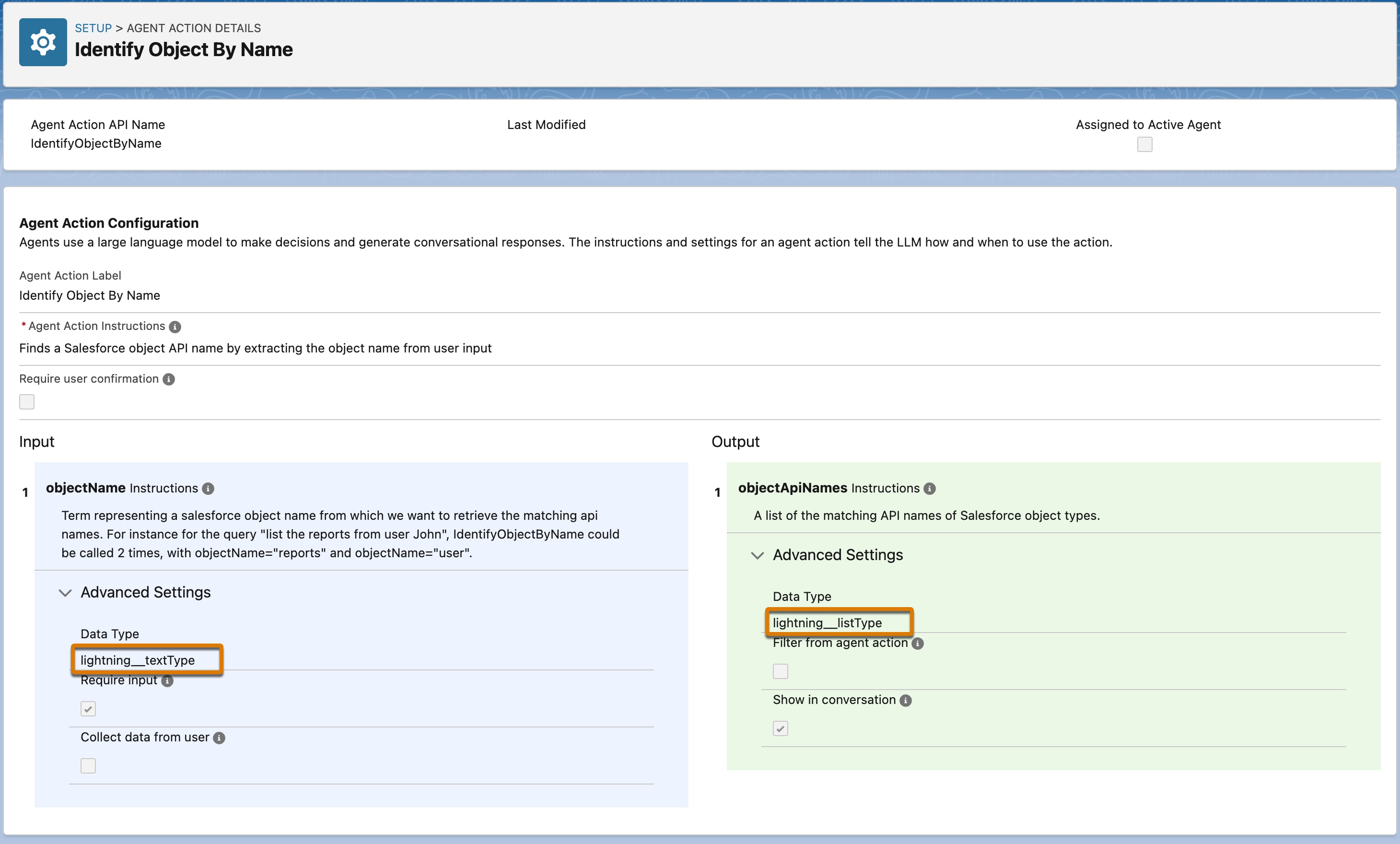Viewport: 1400px width, 844px height.
Task: Click the IdentifyObjectByName API name value
Action: coord(96,143)
